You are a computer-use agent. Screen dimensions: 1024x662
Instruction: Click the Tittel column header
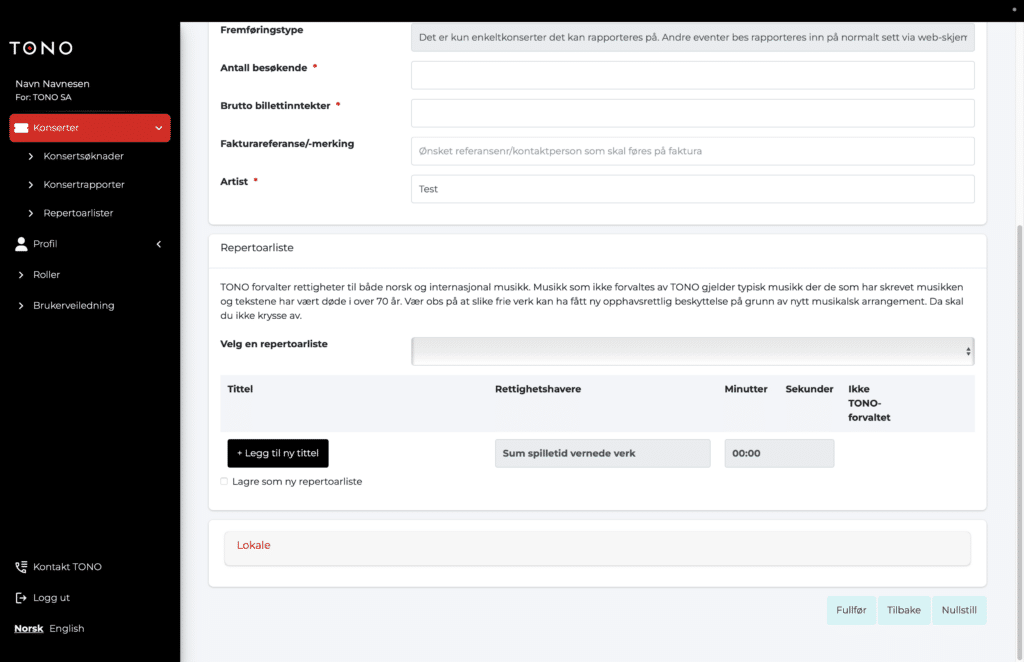click(240, 389)
